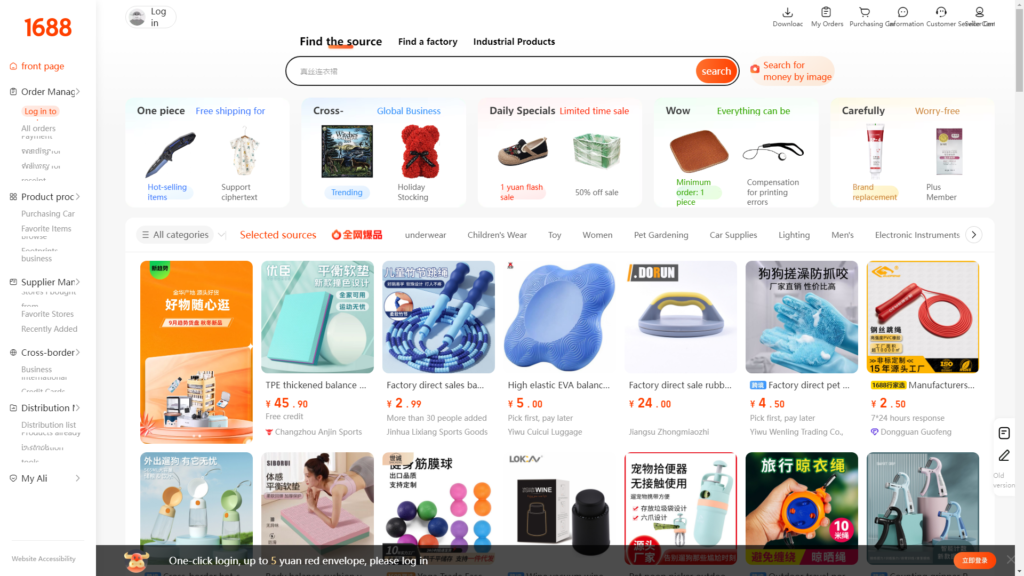Viewport: 1024px width, 576px height.
Task: Click the note icon on right floating panel
Action: tap(1004, 433)
